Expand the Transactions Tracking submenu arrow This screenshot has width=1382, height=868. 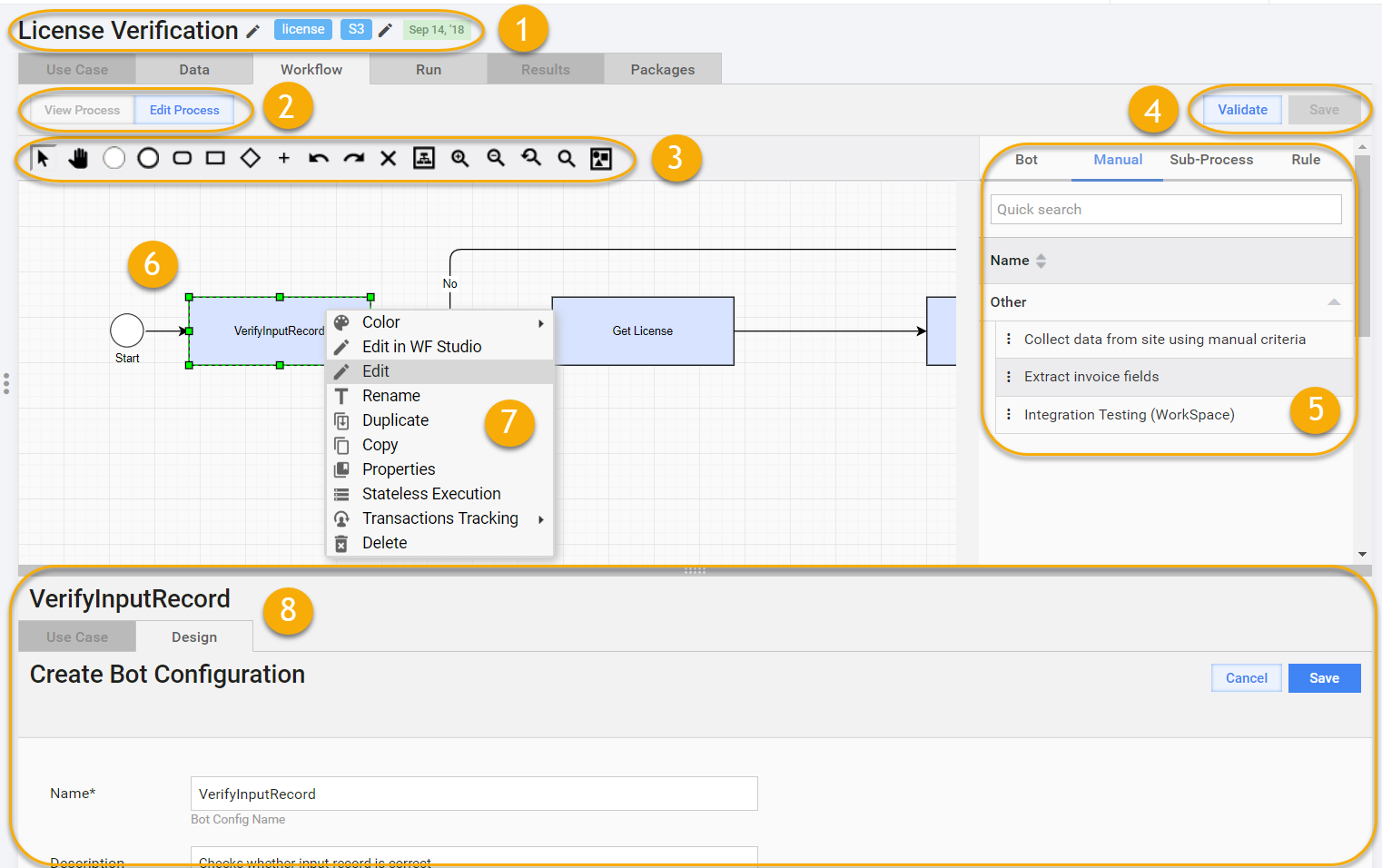pyautogui.click(x=541, y=519)
